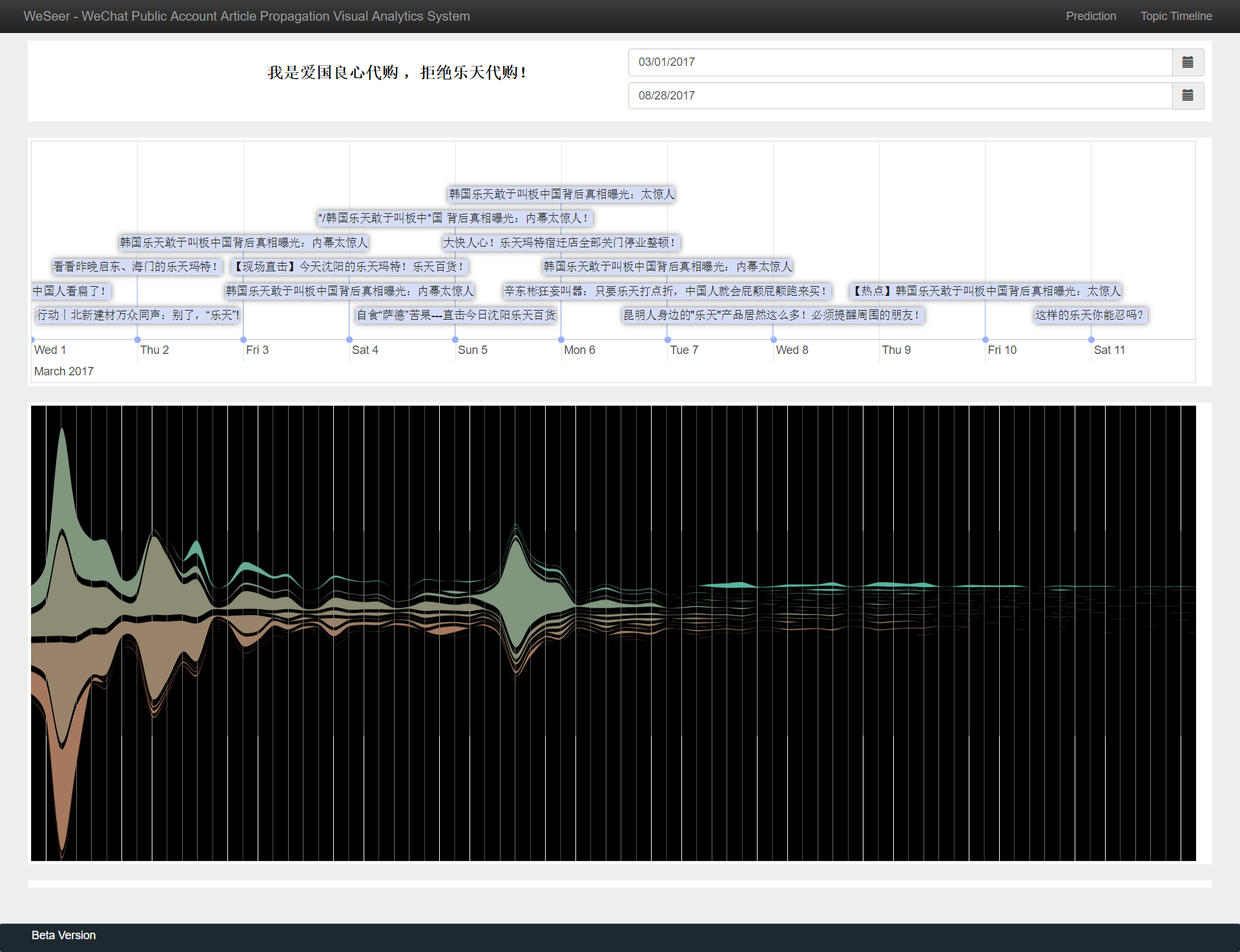Select the timeline dot at Sat 11
The image size is (1240, 952).
click(x=1091, y=340)
